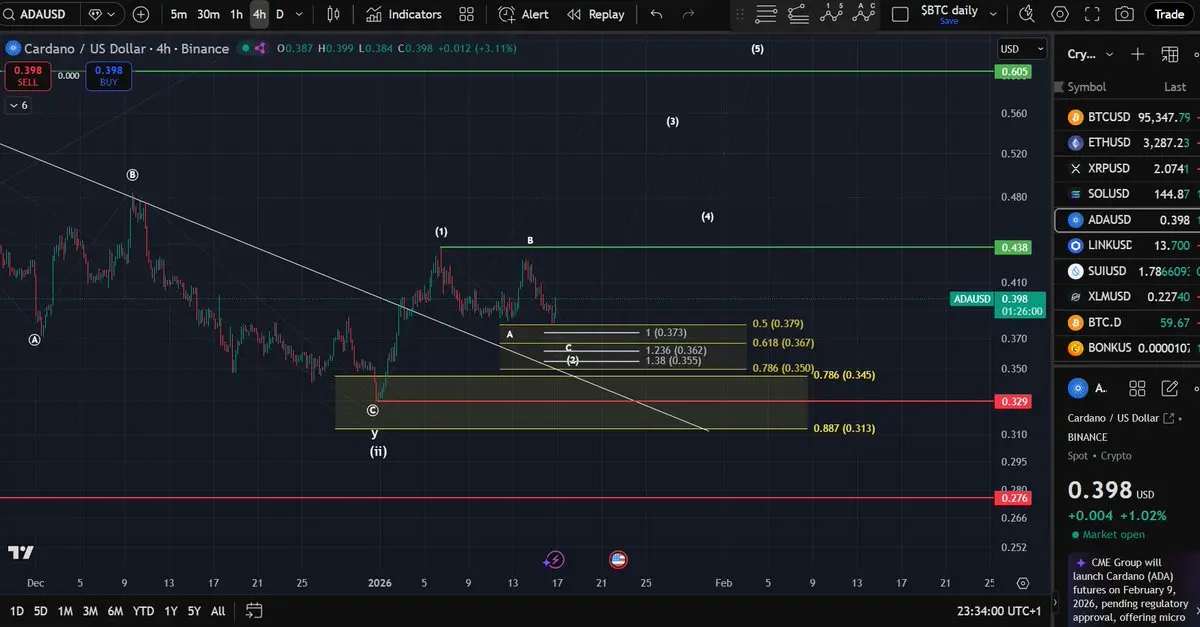Screen dimensions: 1200x627
Task: Select XRPUSD watchlist row
Action: [x=1127, y=168]
